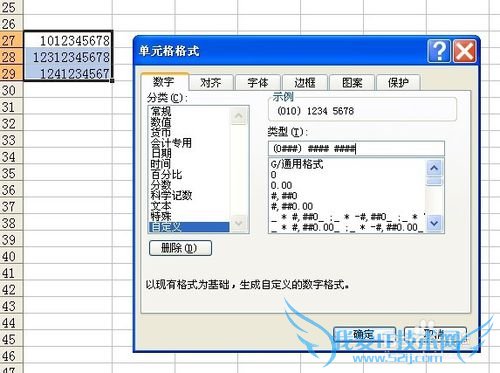The height and width of the screenshot is (373, 500).
Task: Select 文本 category
Action: [189, 206]
